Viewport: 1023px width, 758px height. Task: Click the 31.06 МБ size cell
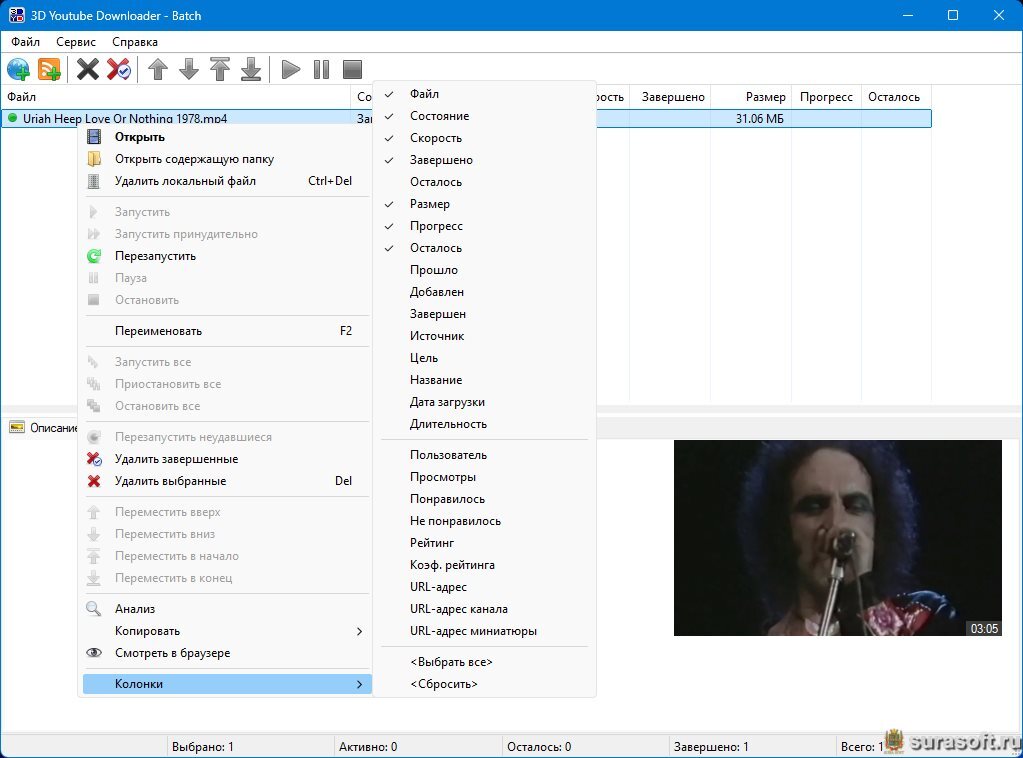coord(751,119)
